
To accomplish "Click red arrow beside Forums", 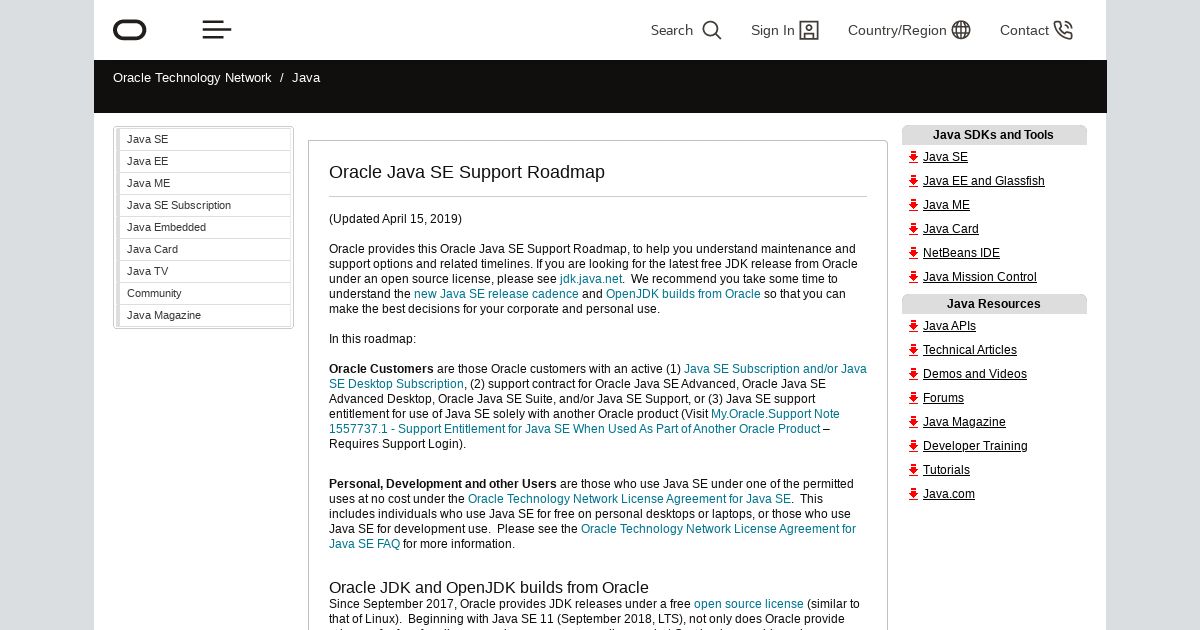I will point(913,398).
